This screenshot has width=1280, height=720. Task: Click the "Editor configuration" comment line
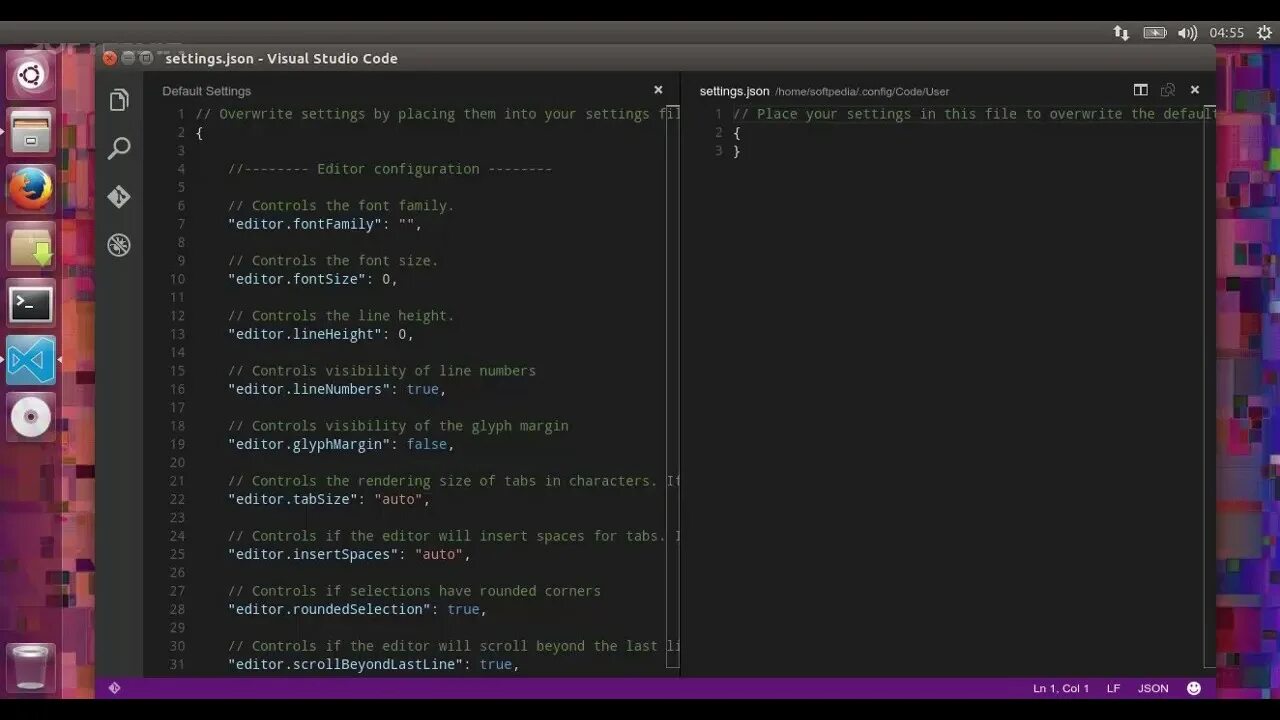pyautogui.click(x=390, y=169)
